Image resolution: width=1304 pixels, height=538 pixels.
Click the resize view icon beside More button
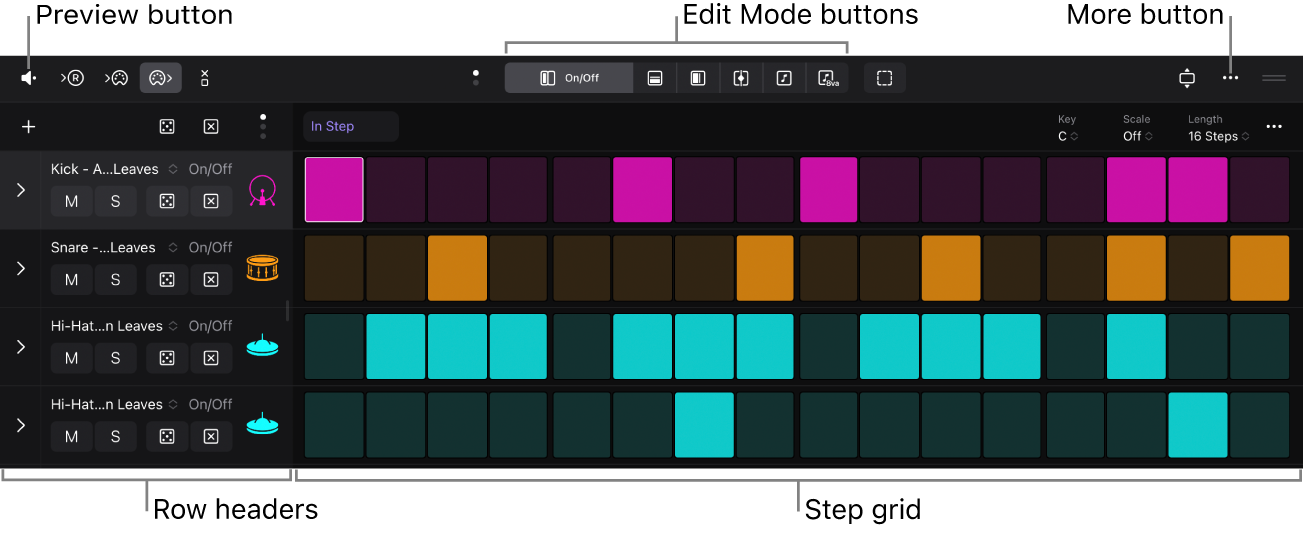(1187, 78)
